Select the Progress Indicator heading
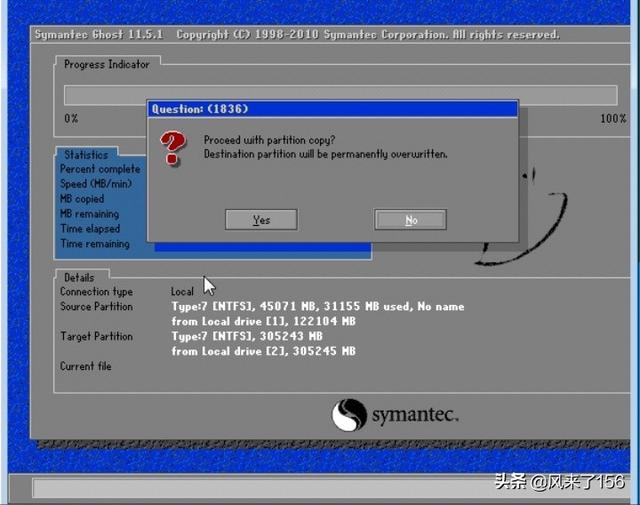Viewport: 640px width, 505px height. tap(107, 65)
